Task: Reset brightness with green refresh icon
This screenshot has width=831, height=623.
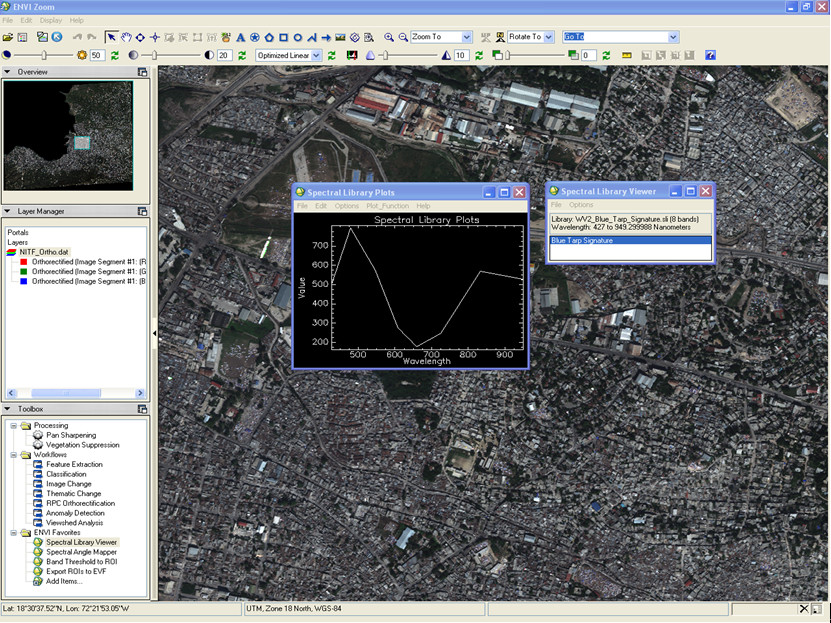Action: click(113, 55)
